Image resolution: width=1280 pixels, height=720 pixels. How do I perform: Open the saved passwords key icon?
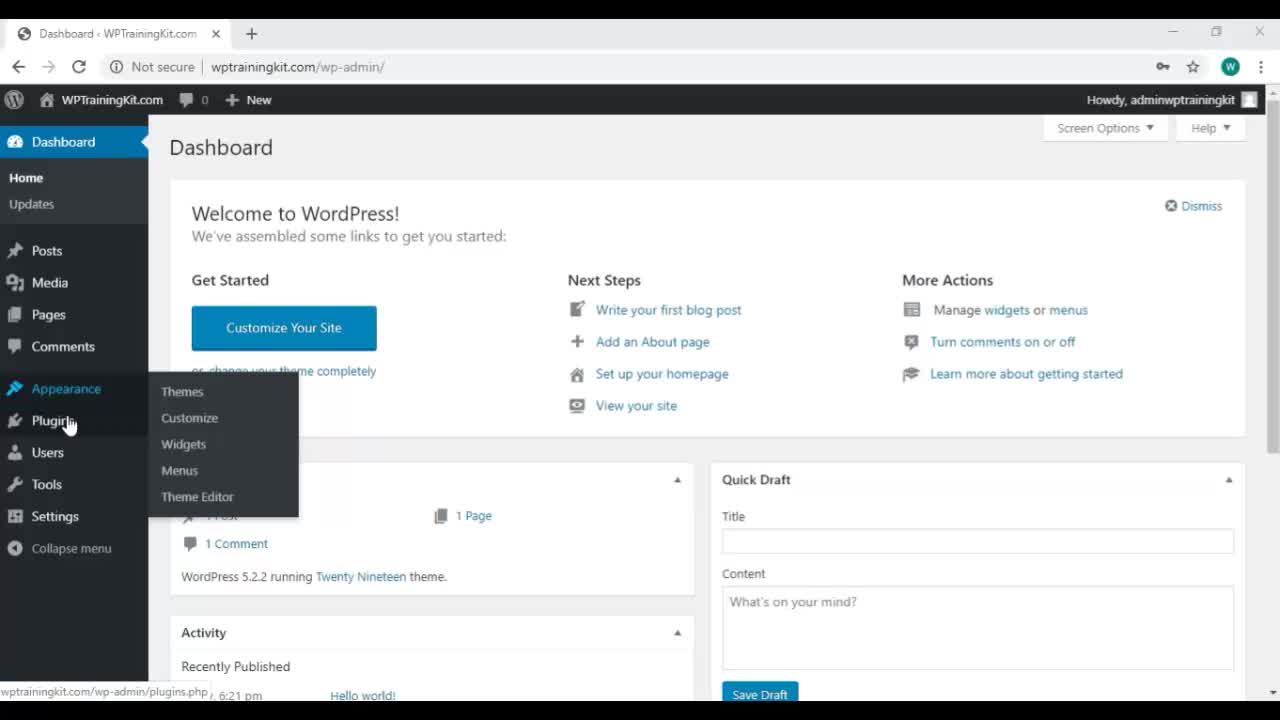coord(1163,67)
